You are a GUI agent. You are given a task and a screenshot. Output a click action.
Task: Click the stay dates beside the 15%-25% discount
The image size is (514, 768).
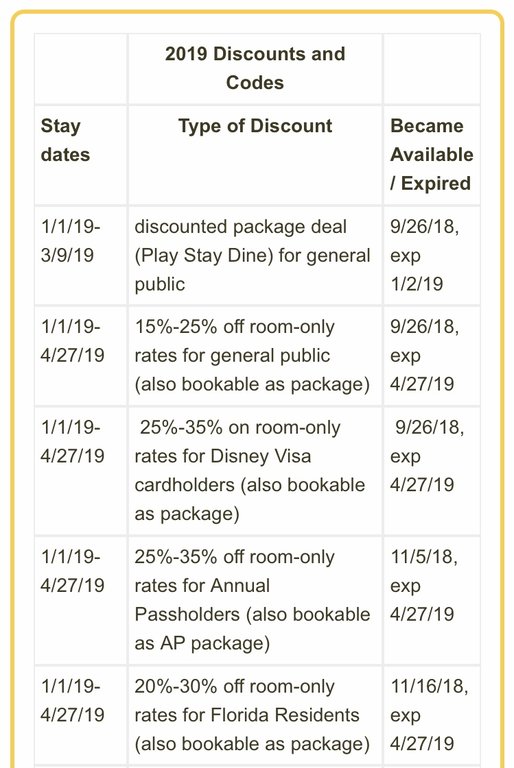point(73,341)
